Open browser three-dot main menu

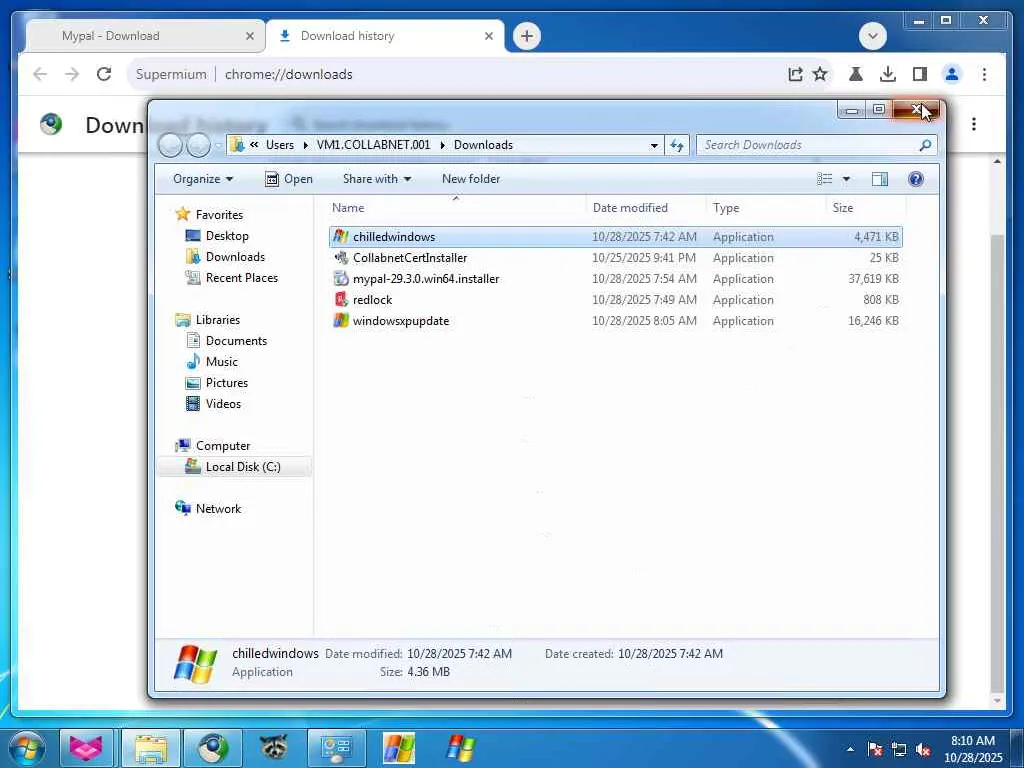[x=984, y=74]
